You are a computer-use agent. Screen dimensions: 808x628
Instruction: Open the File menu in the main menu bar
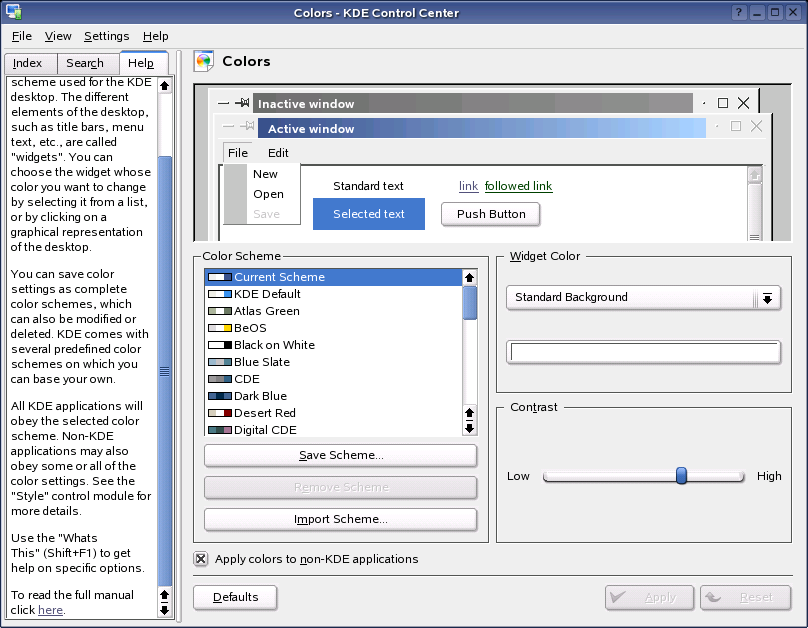point(22,36)
